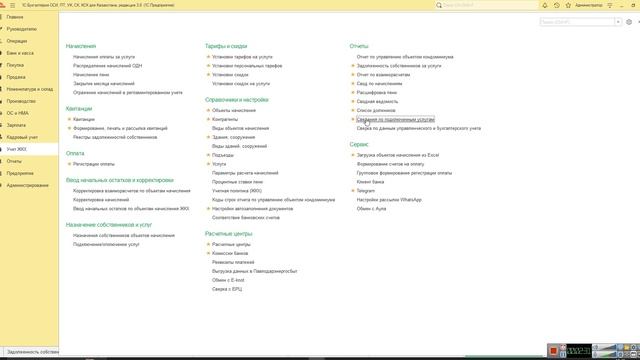
Task: Open Администрирование section in sidebar
Action: tap(27, 185)
